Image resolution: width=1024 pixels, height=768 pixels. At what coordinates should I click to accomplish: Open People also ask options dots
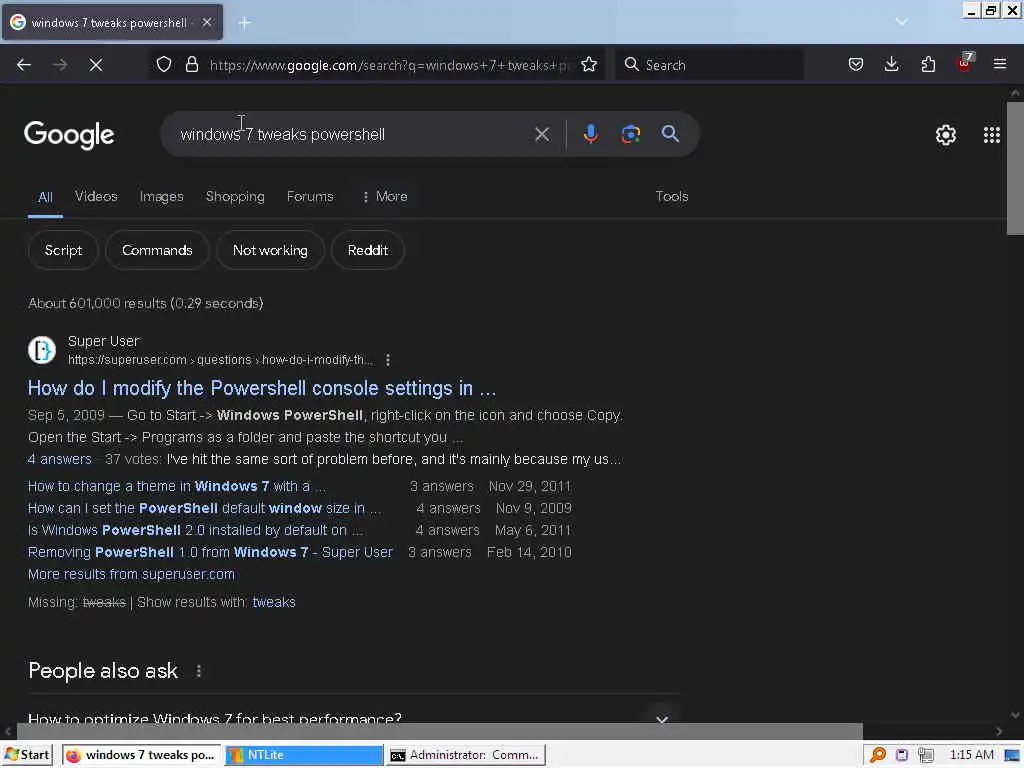click(x=199, y=671)
